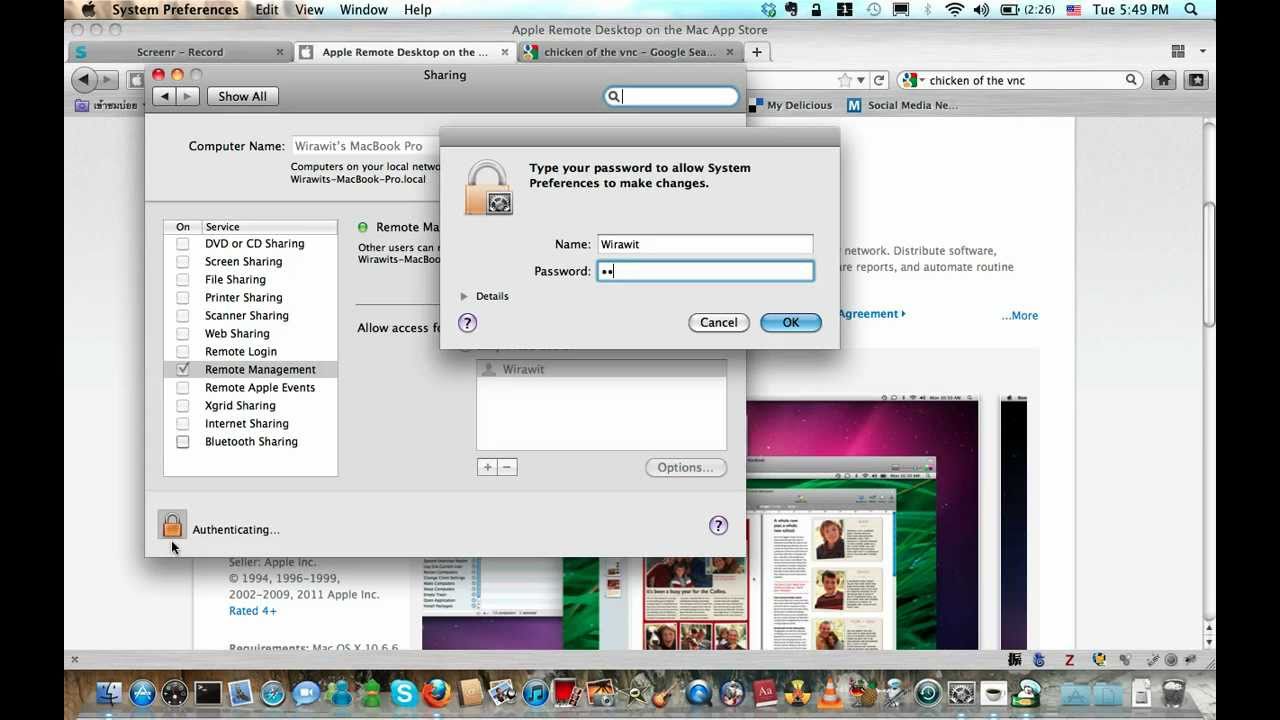The height and width of the screenshot is (720, 1280).
Task: Click OK in the password dialog
Action: click(791, 323)
